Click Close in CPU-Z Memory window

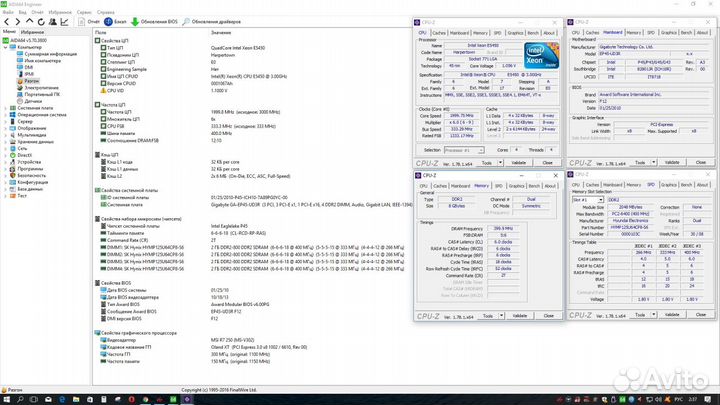[x=549, y=316]
